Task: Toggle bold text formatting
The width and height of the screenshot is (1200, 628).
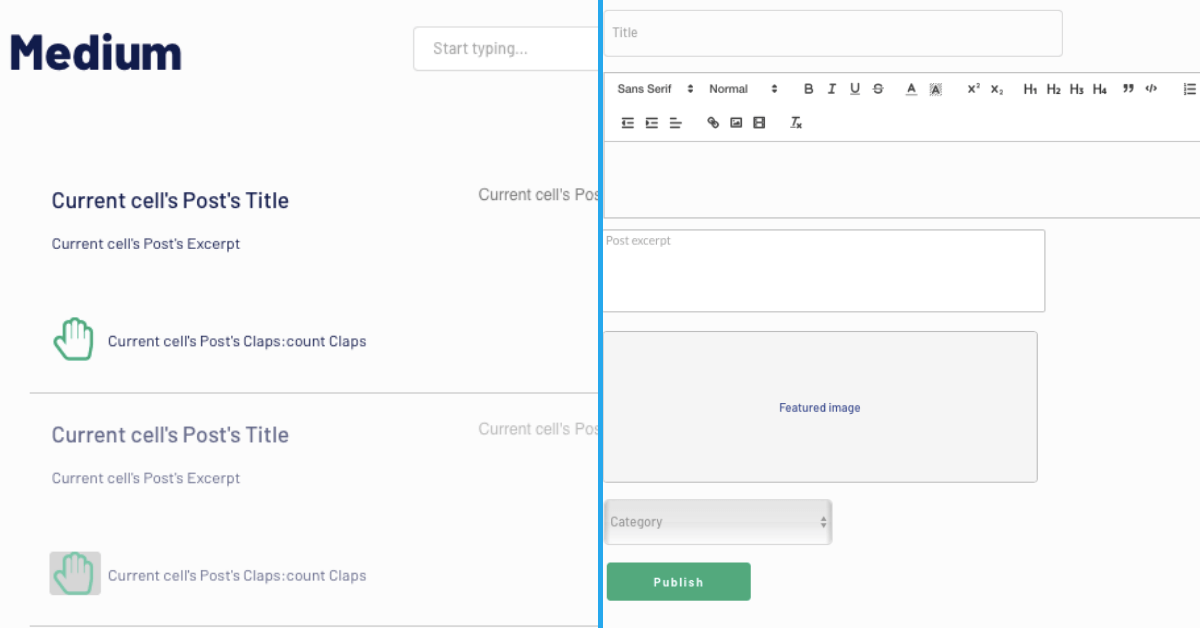Action: [x=808, y=89]
